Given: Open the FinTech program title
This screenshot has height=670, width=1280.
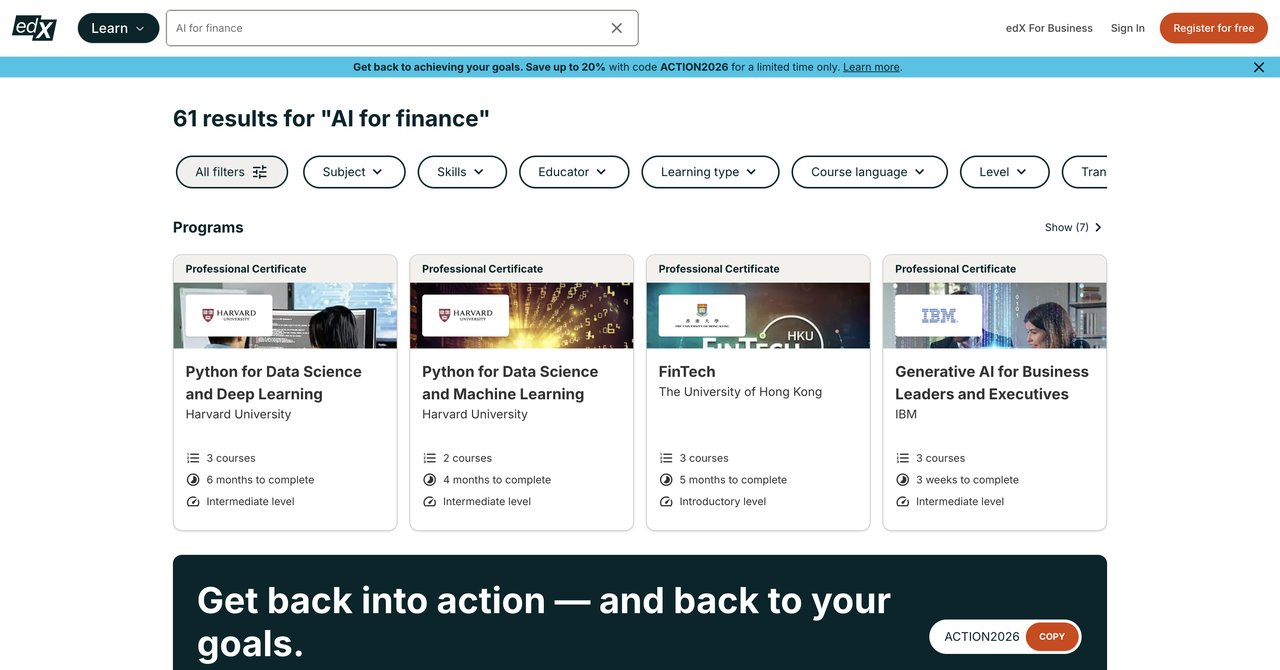Looking at the screenshot, I should [x=687, y=372].
